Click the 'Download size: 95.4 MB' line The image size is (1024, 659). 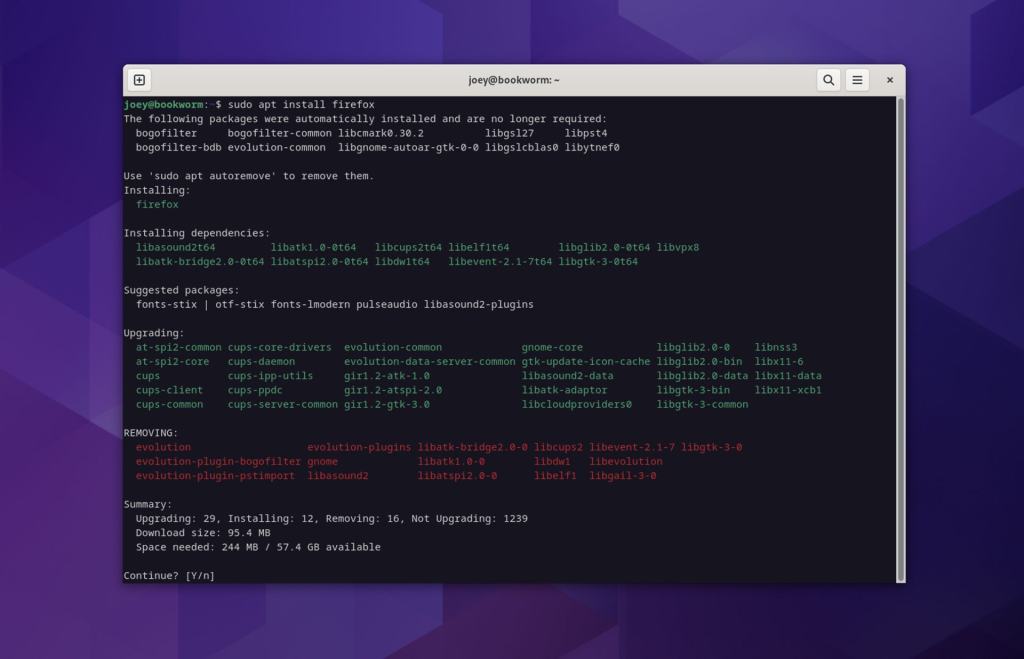(203, 533)
